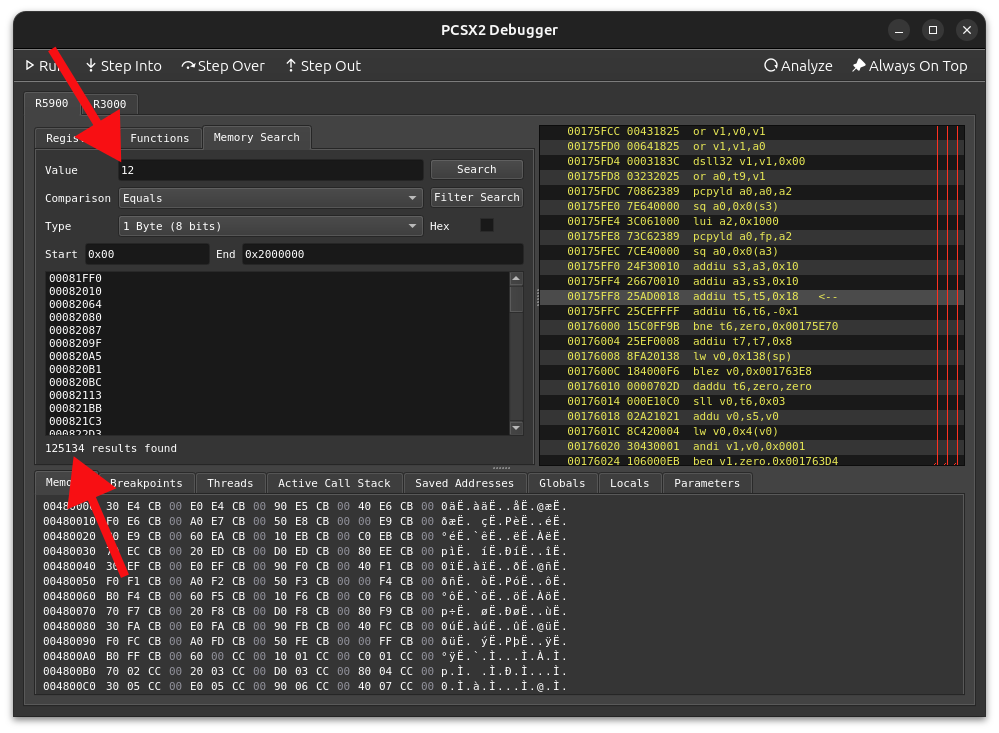Image resolution: width=999 pixels, height=733 pixels.
Task: Focus the Start address field
Action: click(147, 254)
